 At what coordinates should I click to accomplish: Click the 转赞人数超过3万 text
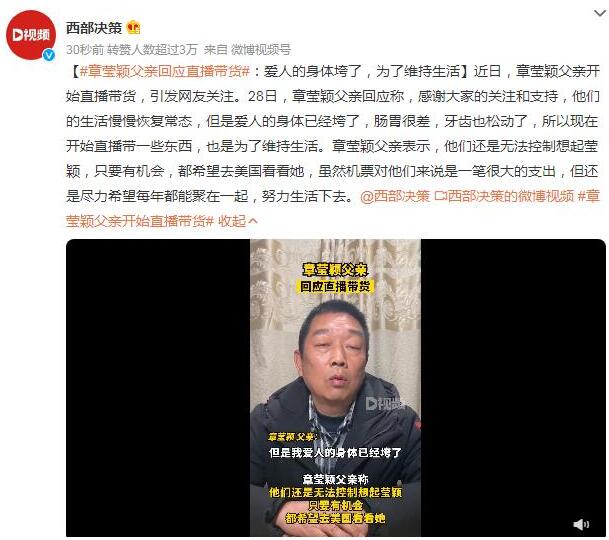click(x=153, y=49)
